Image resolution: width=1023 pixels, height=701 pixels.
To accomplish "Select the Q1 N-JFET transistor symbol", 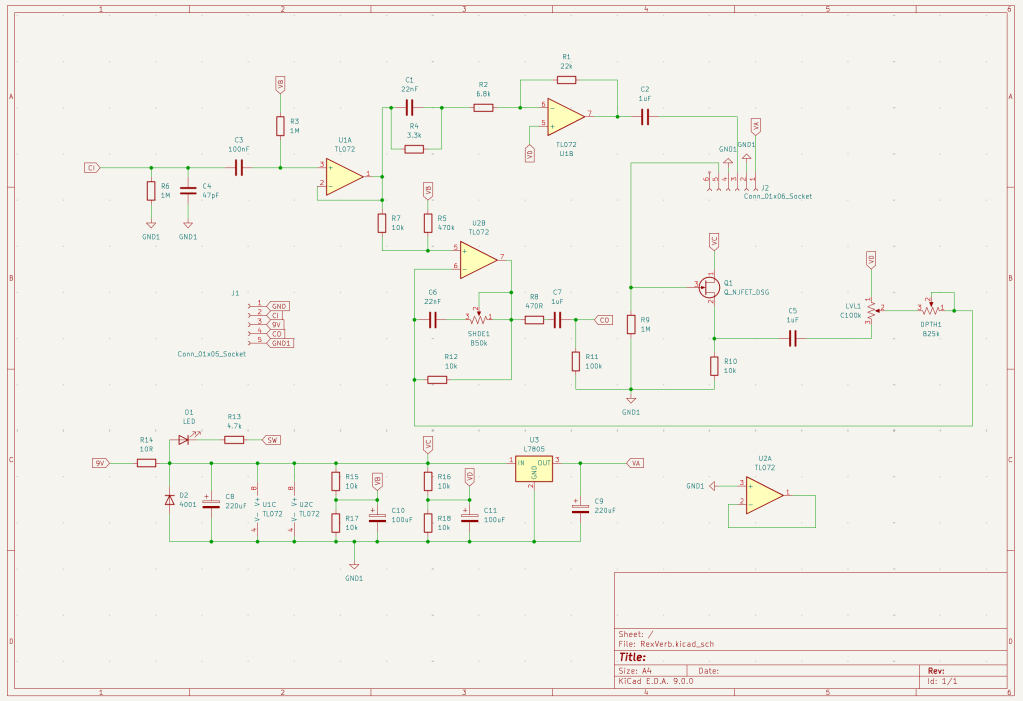I will (711, 287).
